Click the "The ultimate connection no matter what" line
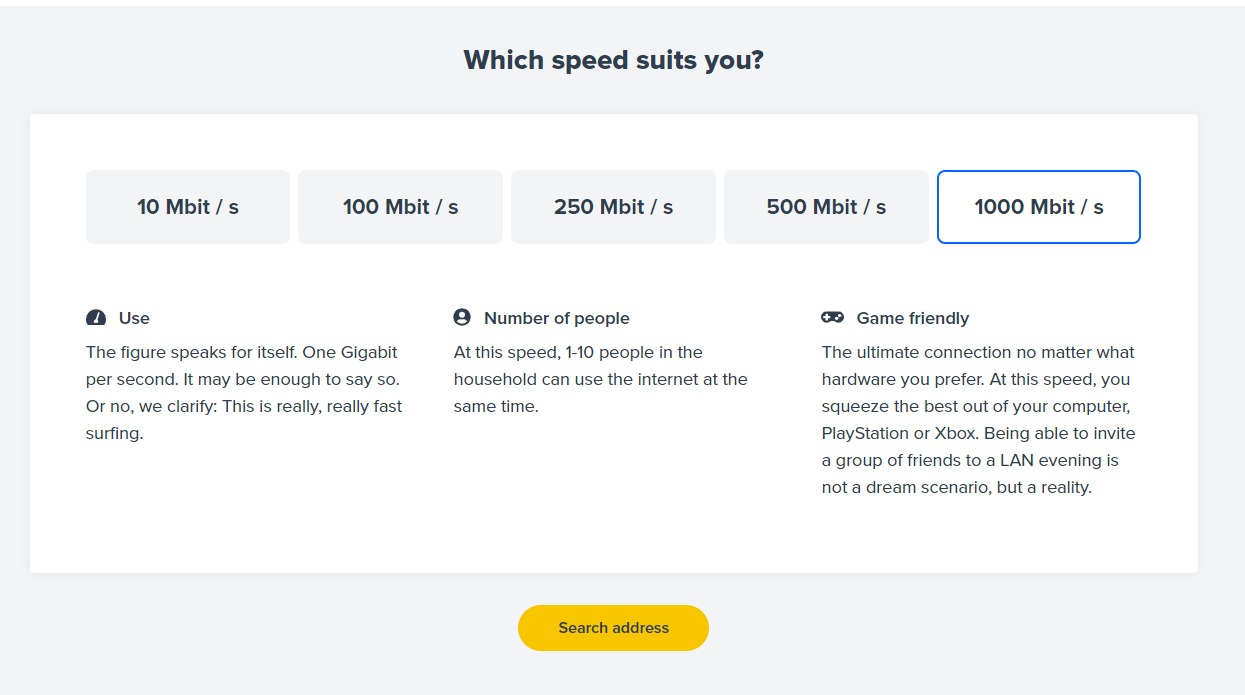The image size is (1245, 695). pyautogui.click(x=978, y=352)
